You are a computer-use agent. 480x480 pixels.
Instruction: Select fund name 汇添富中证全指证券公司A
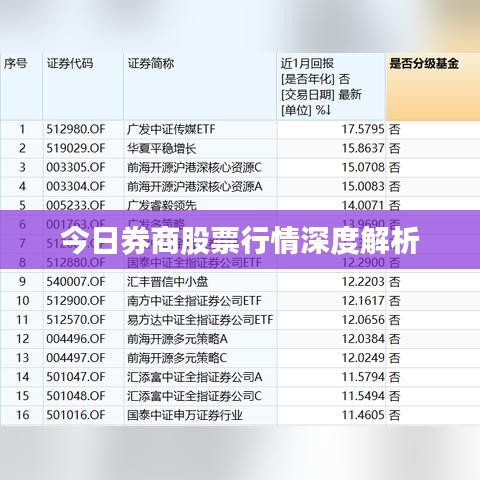pyautogui.click(x=195, y=377)
